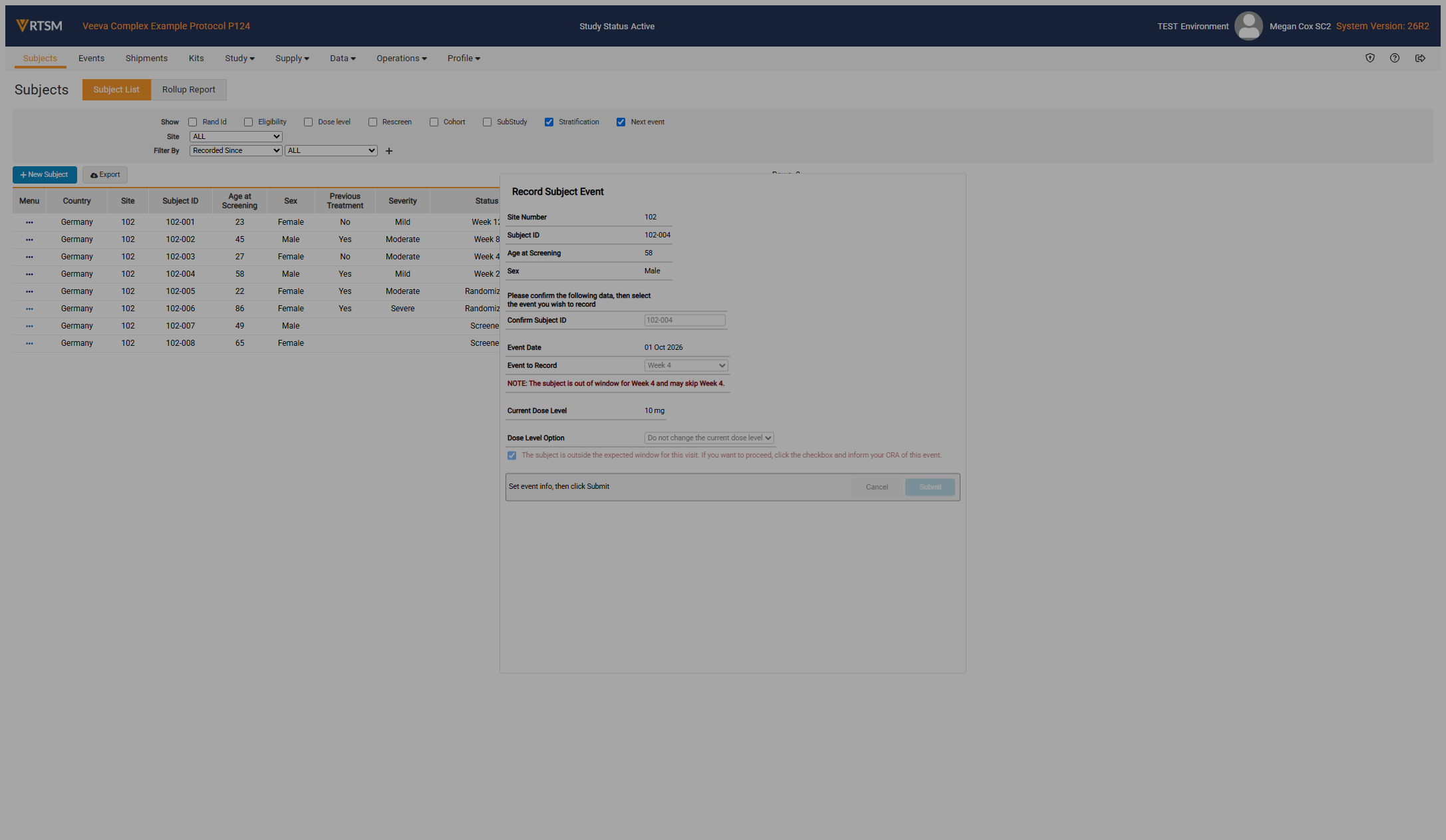Image resolution: width=1446 pixels, height=840 pixels.
Task: Open row menu for subject 102-008
Action: 29,343
